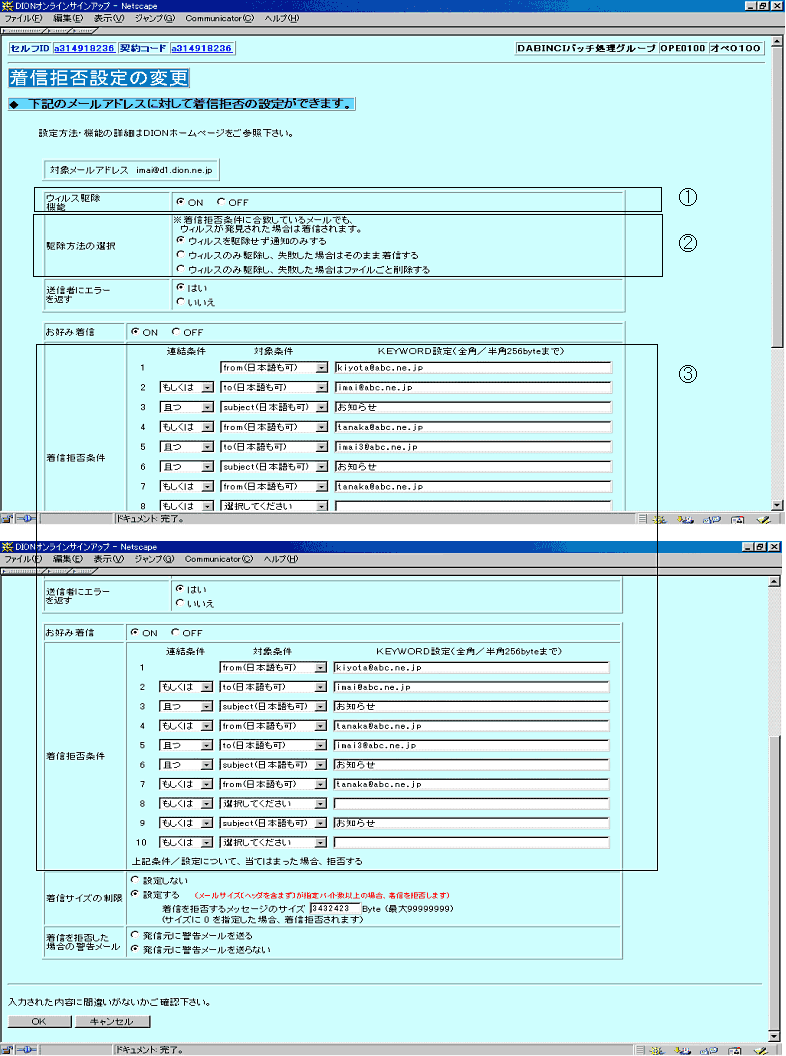Click the message size Byte input field
The width and height of the screenshot is (786, 1056).
[335, 908]
